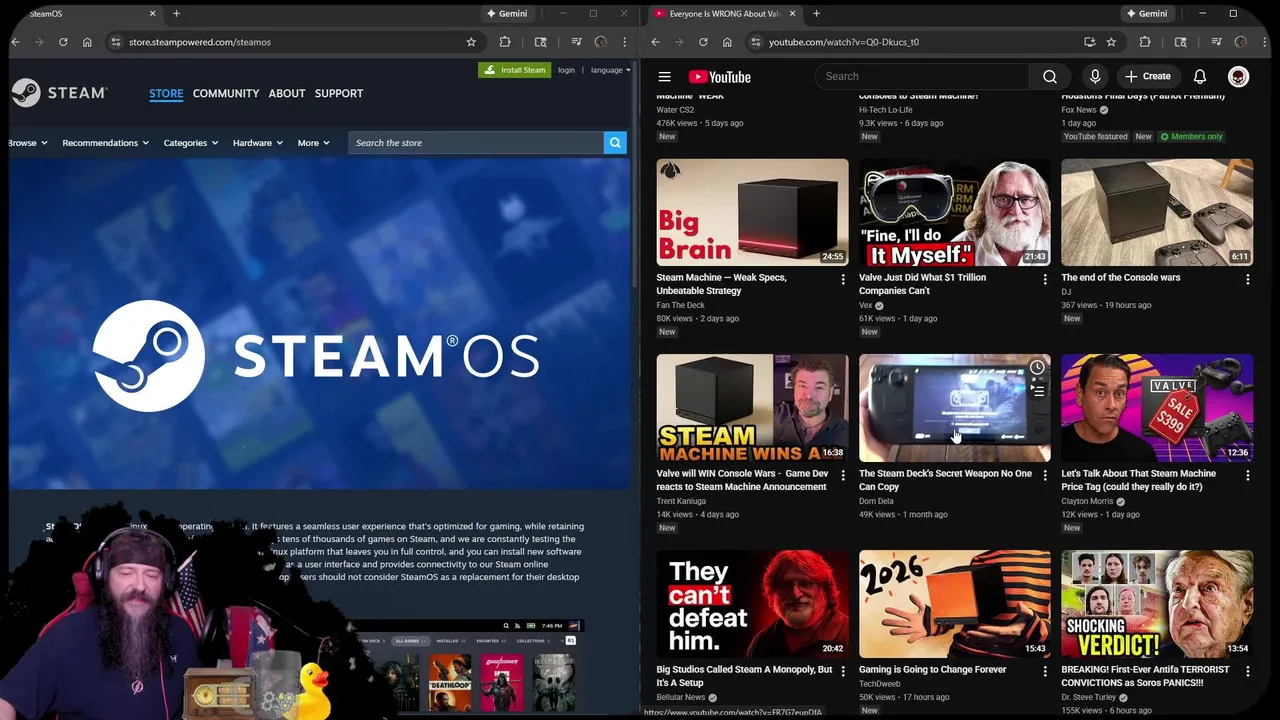Open the Fan The Deck channel link
This screenshot has width=1280, height=720.
point(680,305)
